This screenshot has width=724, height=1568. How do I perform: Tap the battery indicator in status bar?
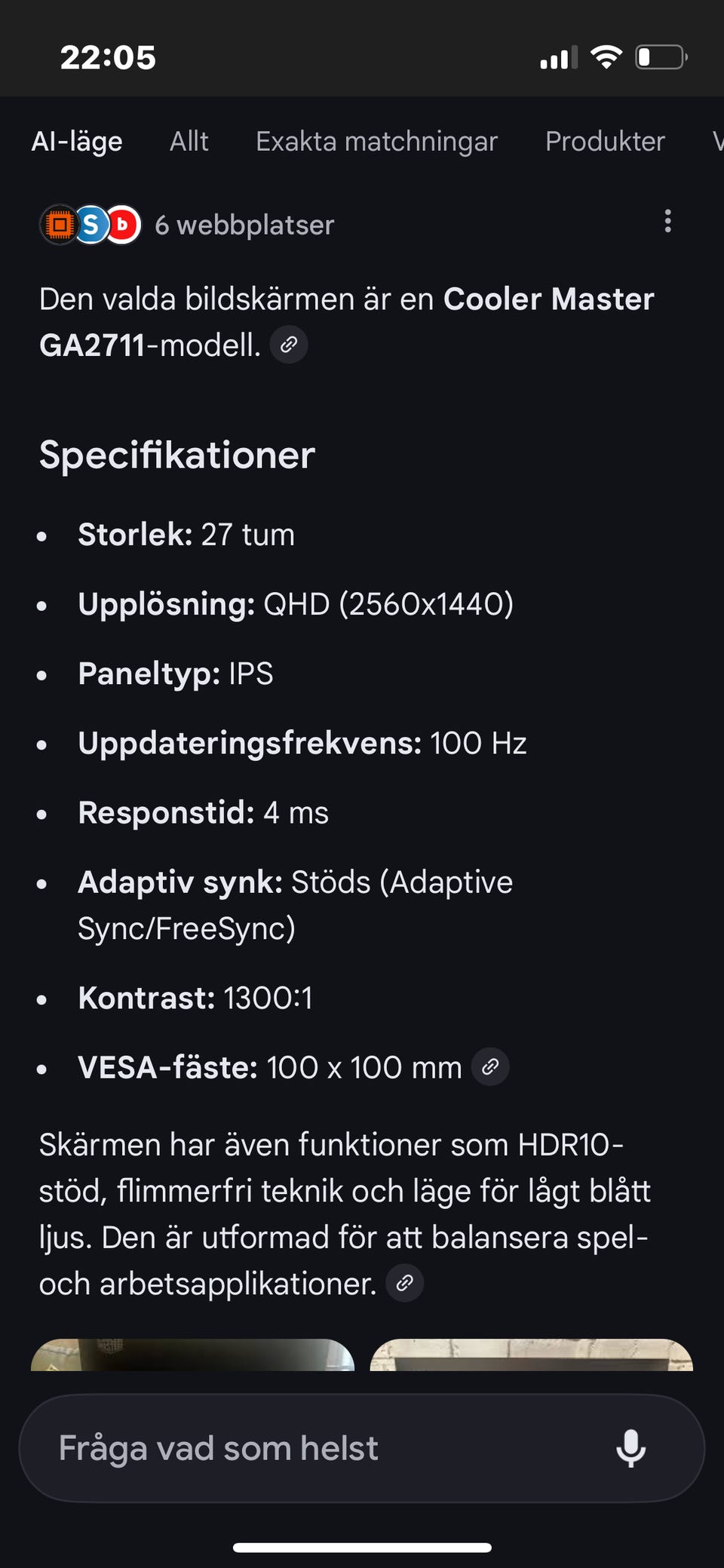[661, 57]
